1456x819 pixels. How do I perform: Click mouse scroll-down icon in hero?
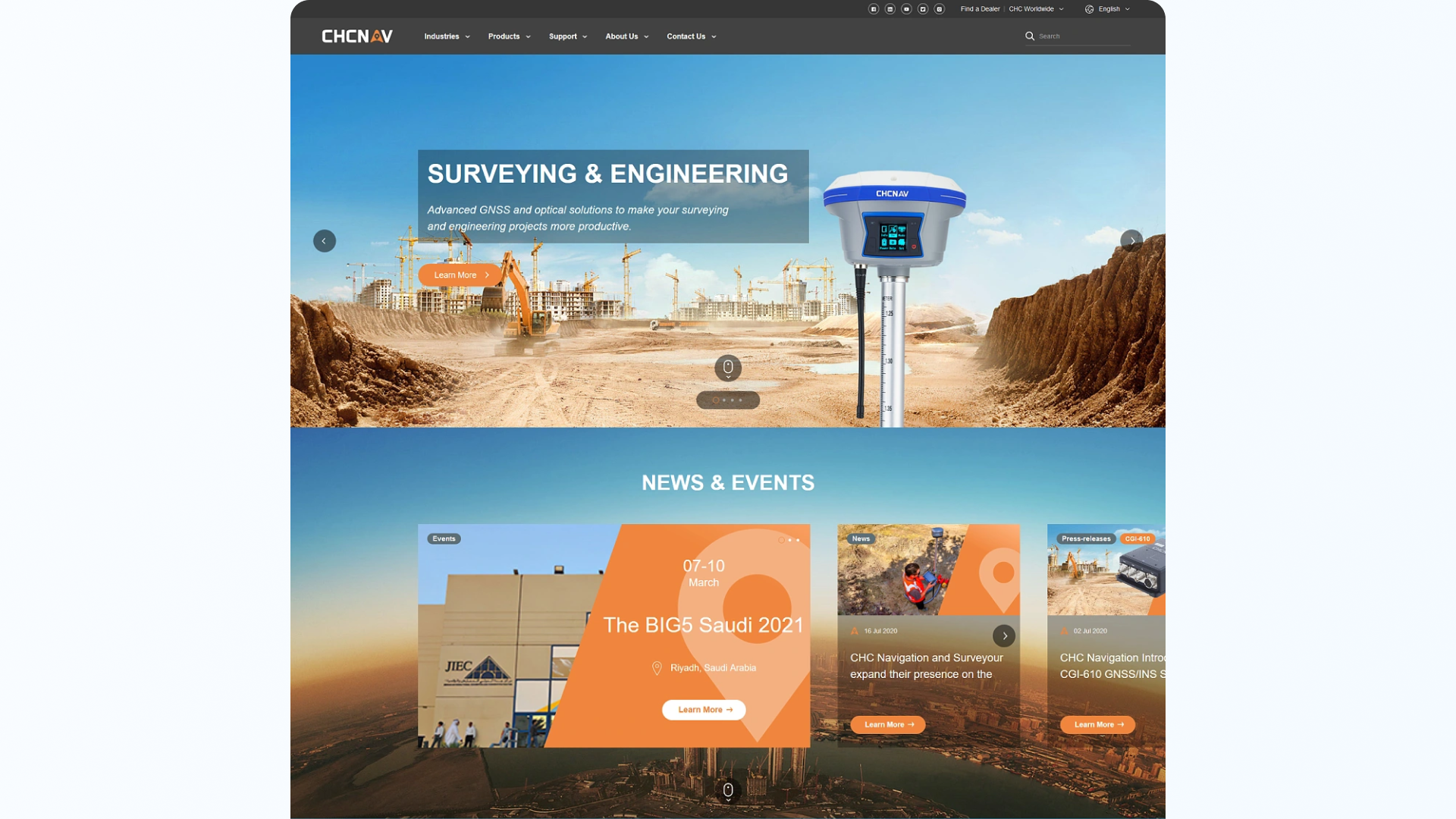pos(728,368)
